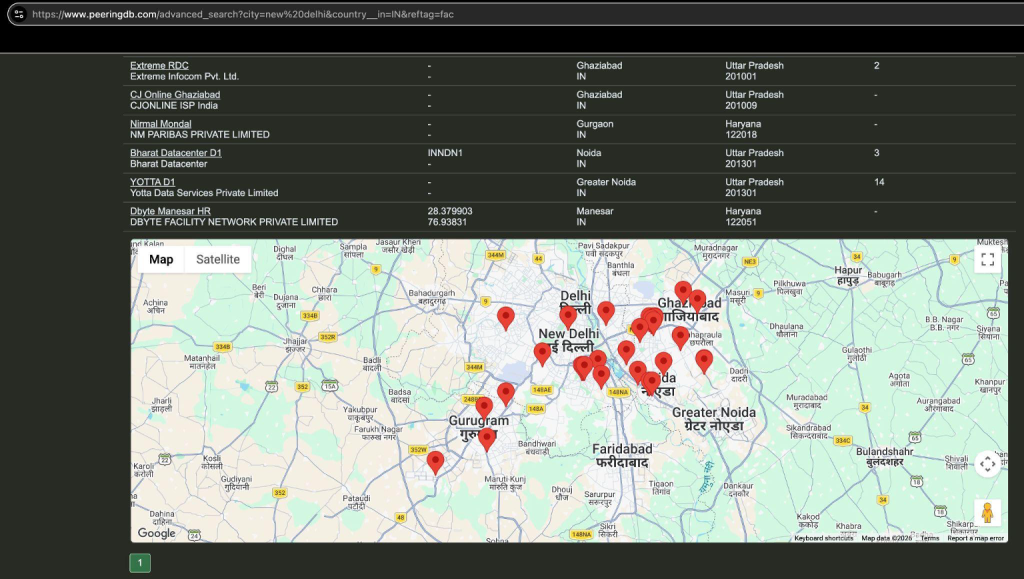The width and height of the screenshot is (1024, 579).
Task: Select the map pin west of Delhi label
Action: coord(505,319)
